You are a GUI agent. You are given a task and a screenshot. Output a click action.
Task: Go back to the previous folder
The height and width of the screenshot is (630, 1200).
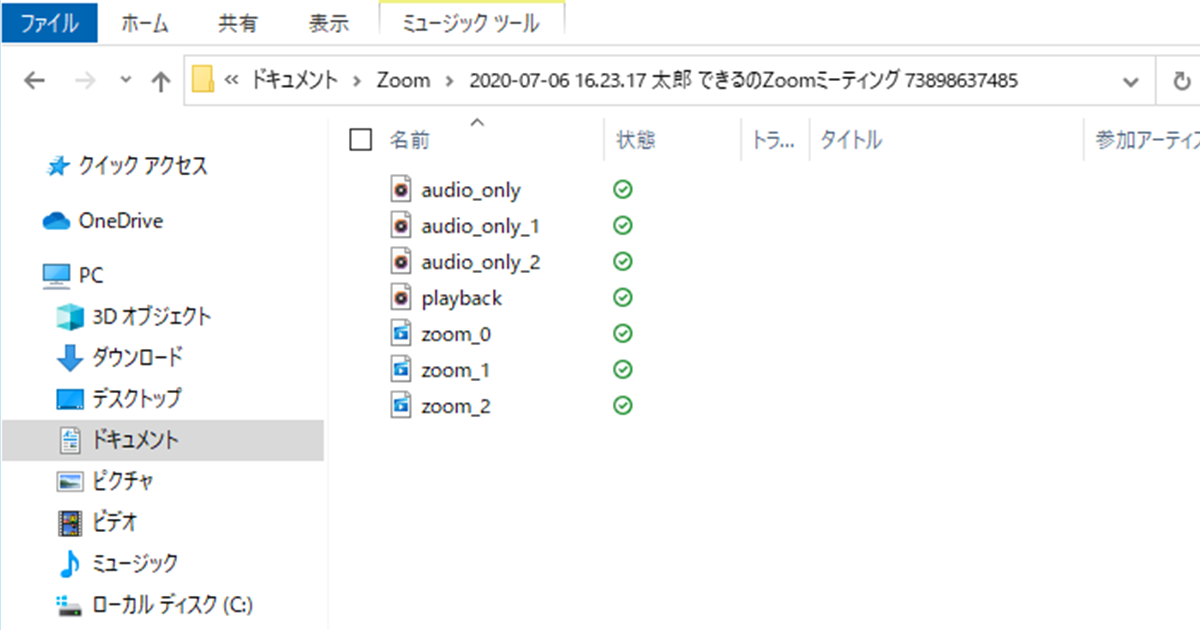[x=34, y=81]
